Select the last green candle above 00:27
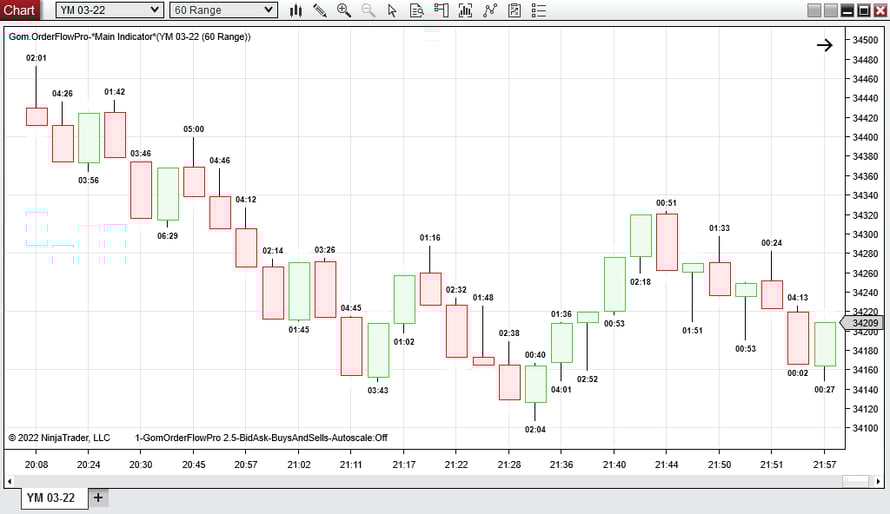Viewport: 890px width, 514px height. point(825,344)
